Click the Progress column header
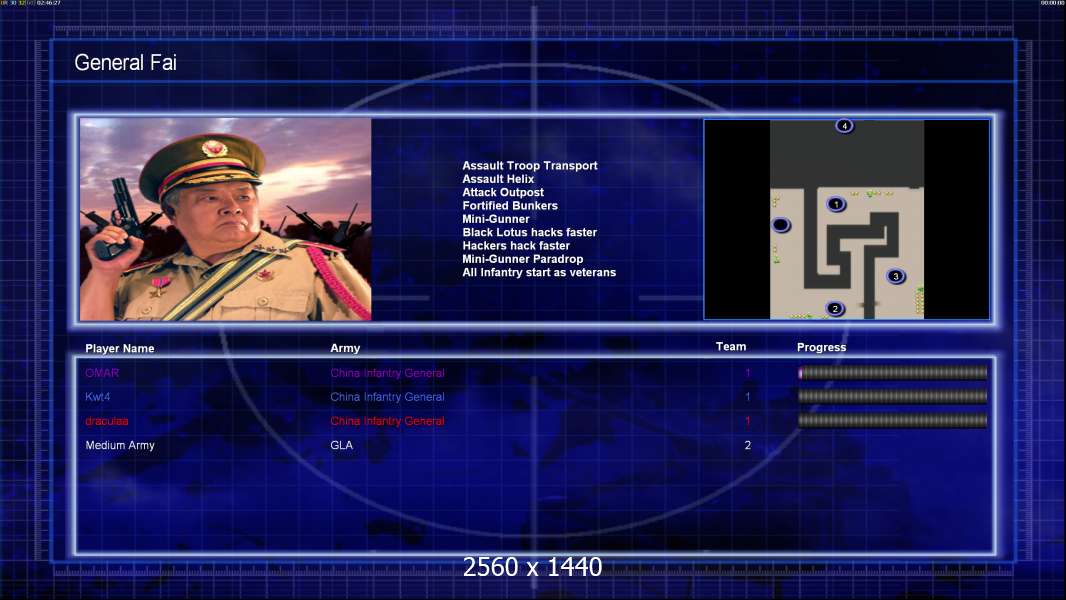This screenshot has height=600, width=1066. pyautogui.click(x=821, y=347)
